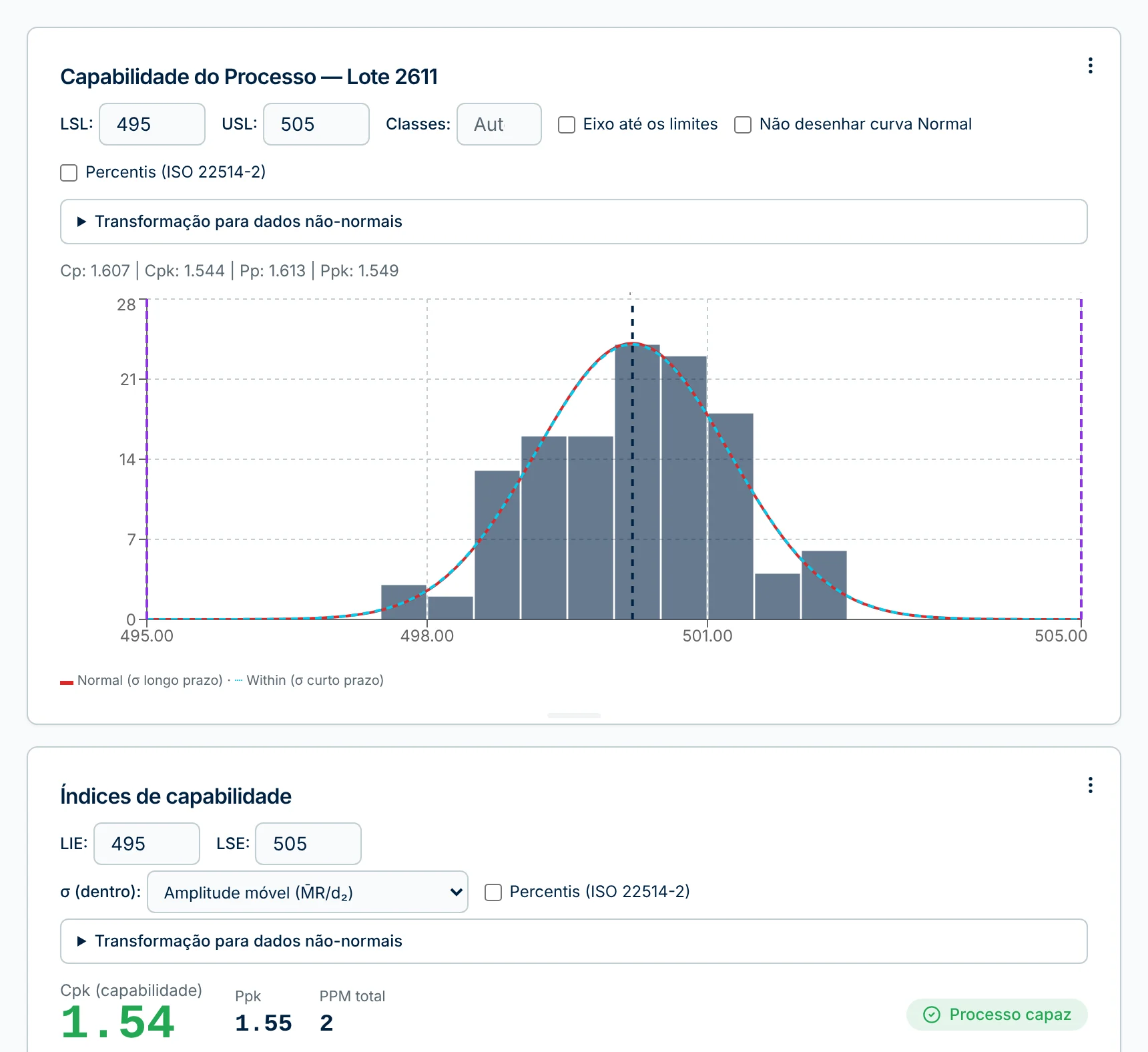1148x1052 pixels.
Task: Expand Transformação para dados não-normais in indices card
Action: coord(574,941)
